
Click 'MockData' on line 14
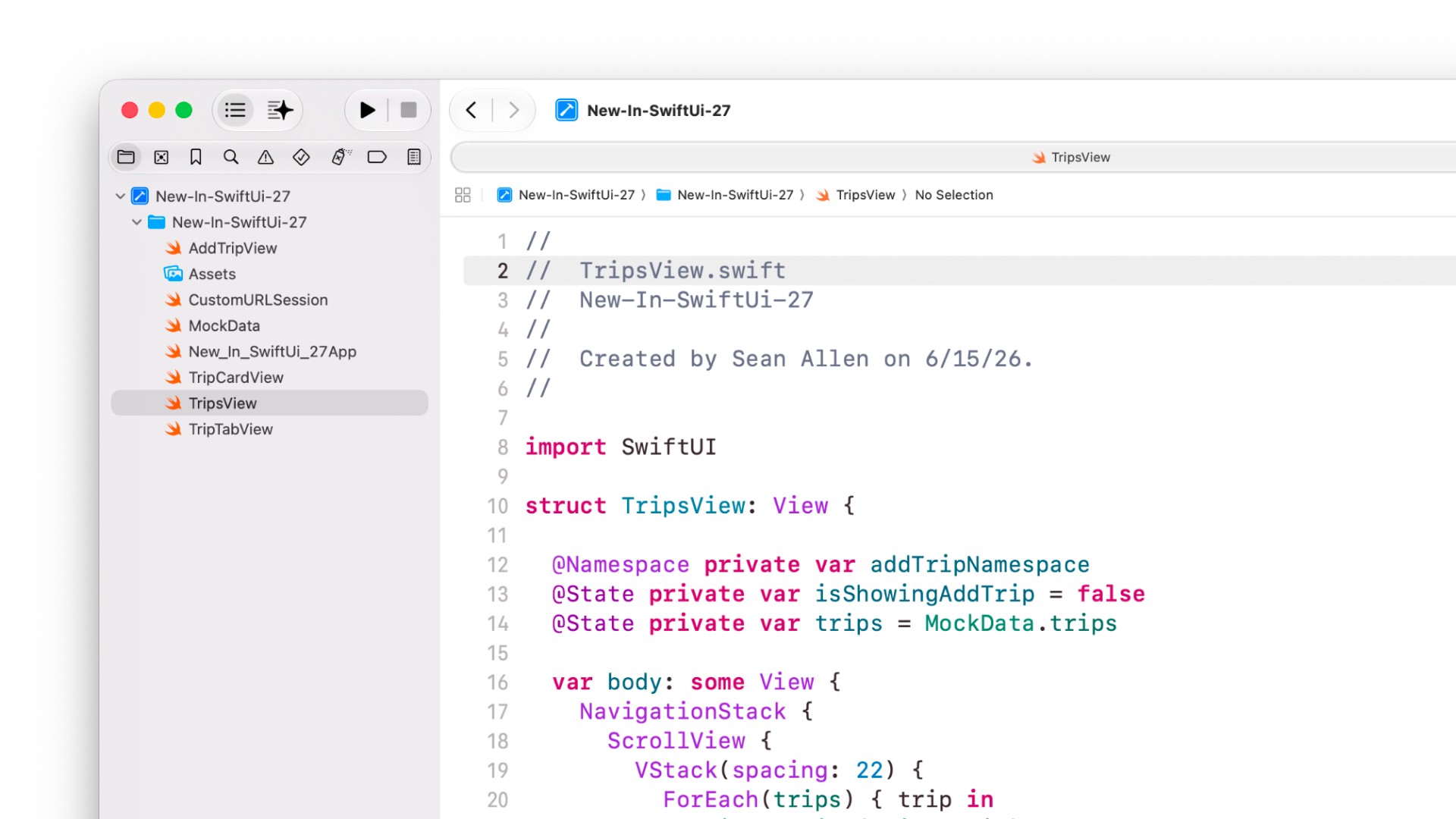[x=980, y=623]
